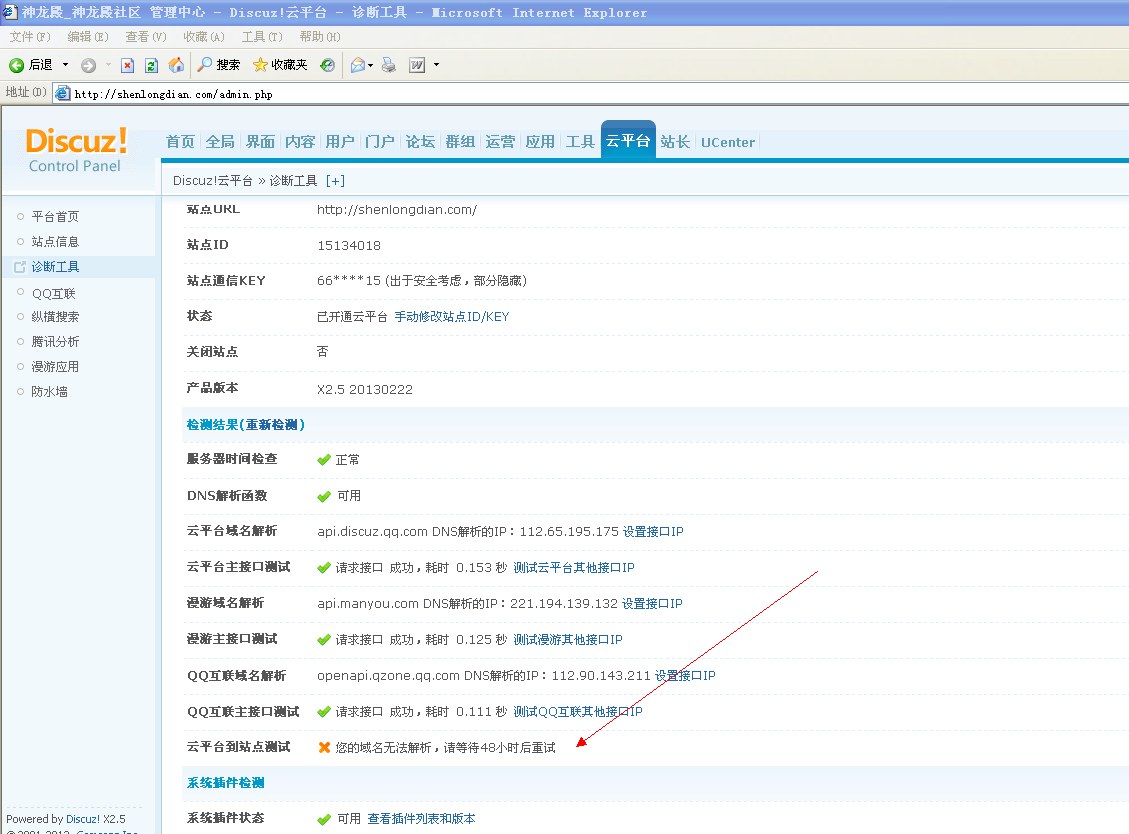1129x834 pixels.
Task: Click the Stop loading icon
Action: pyautogui.click(x=127, y=66)
